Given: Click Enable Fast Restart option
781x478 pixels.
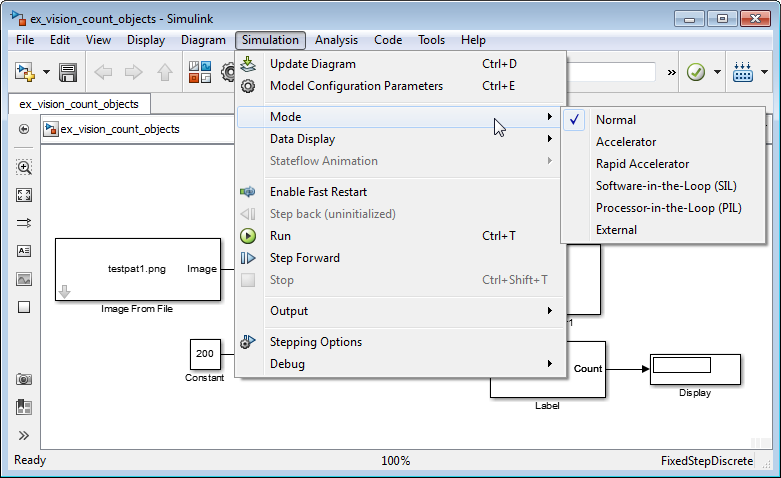Looking at the screenshot, I should coord(318,192).
